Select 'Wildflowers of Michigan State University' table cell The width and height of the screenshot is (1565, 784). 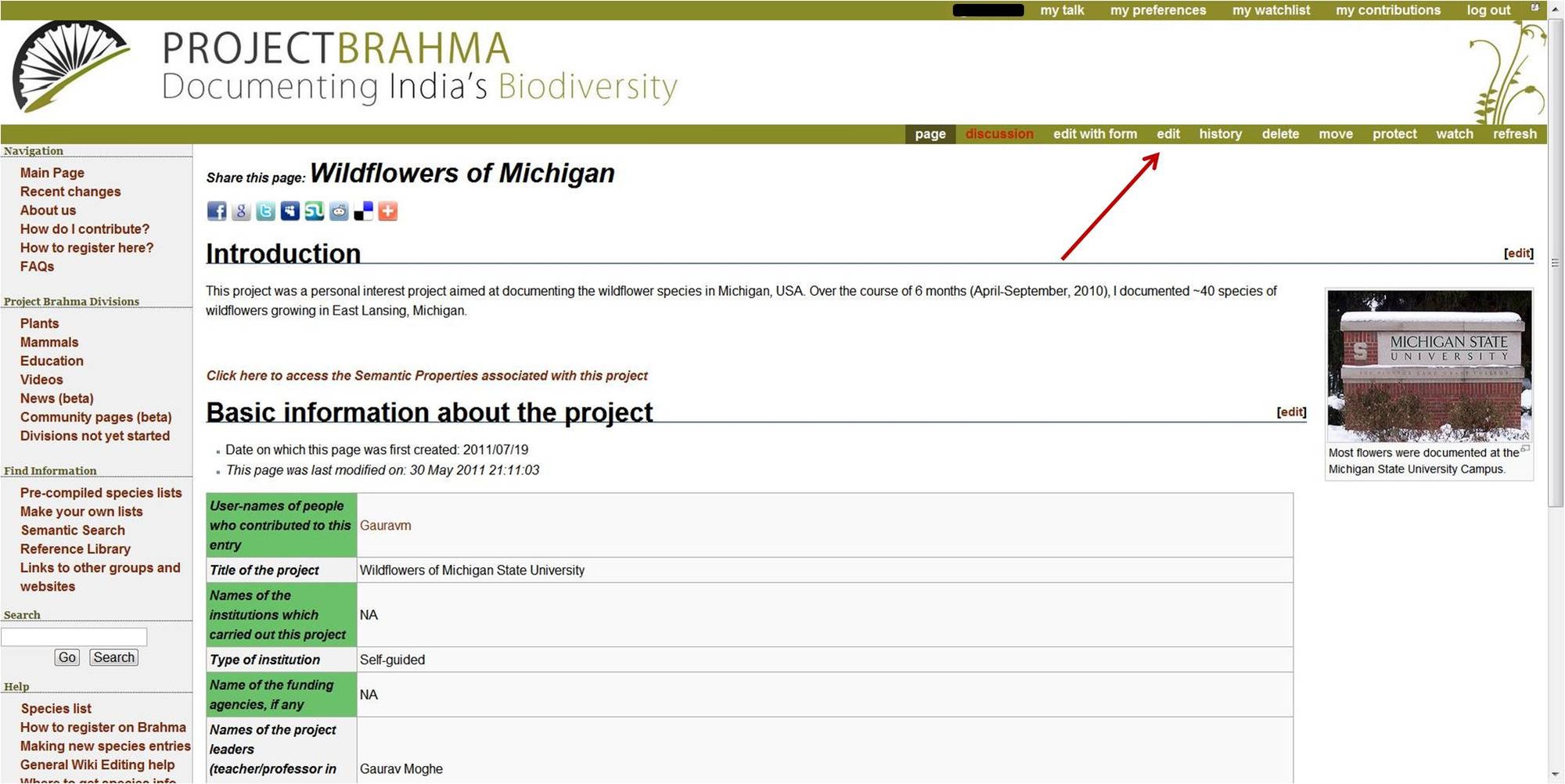click(825, 570)
